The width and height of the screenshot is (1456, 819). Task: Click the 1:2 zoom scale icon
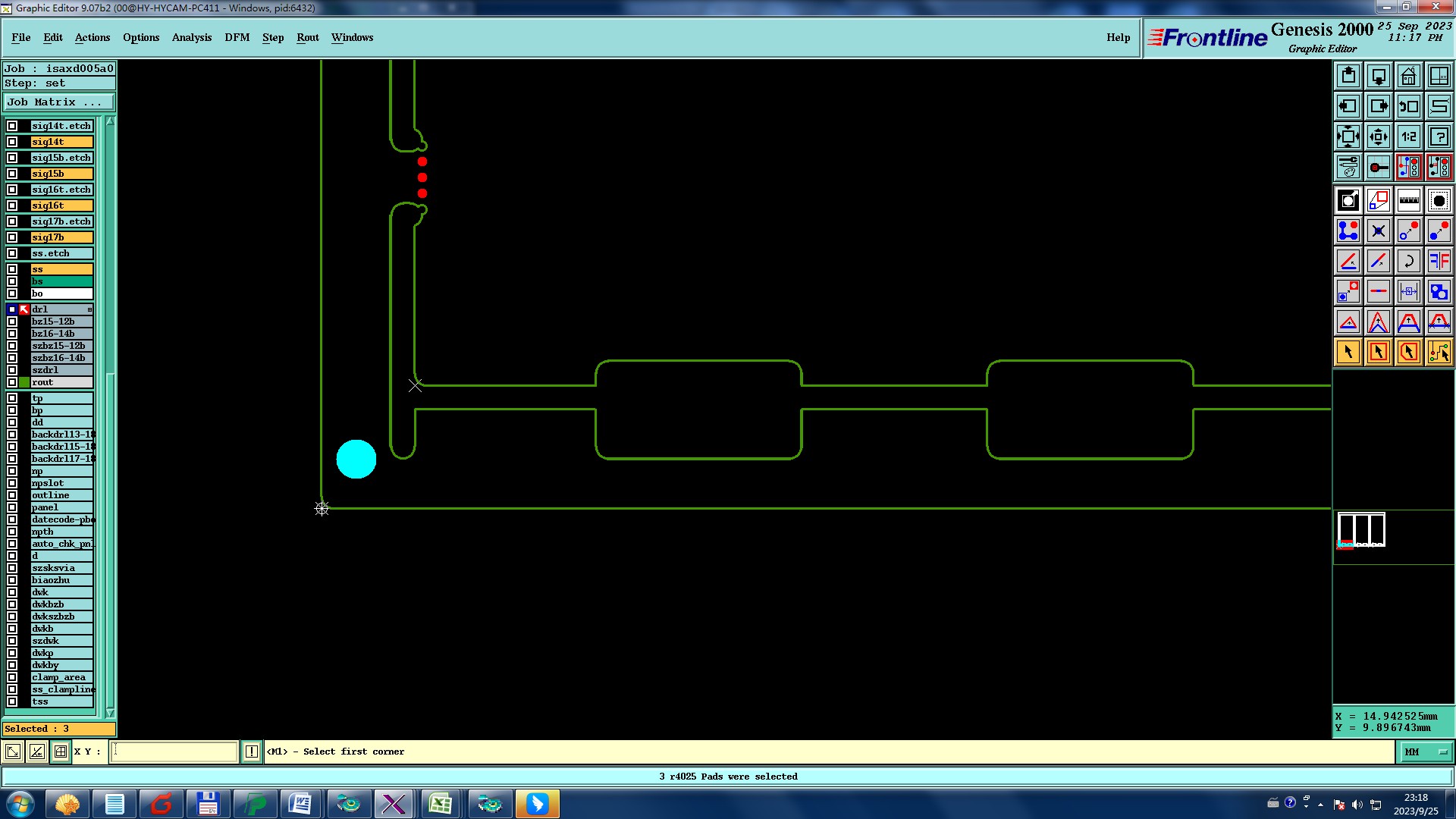[1408, 137]
